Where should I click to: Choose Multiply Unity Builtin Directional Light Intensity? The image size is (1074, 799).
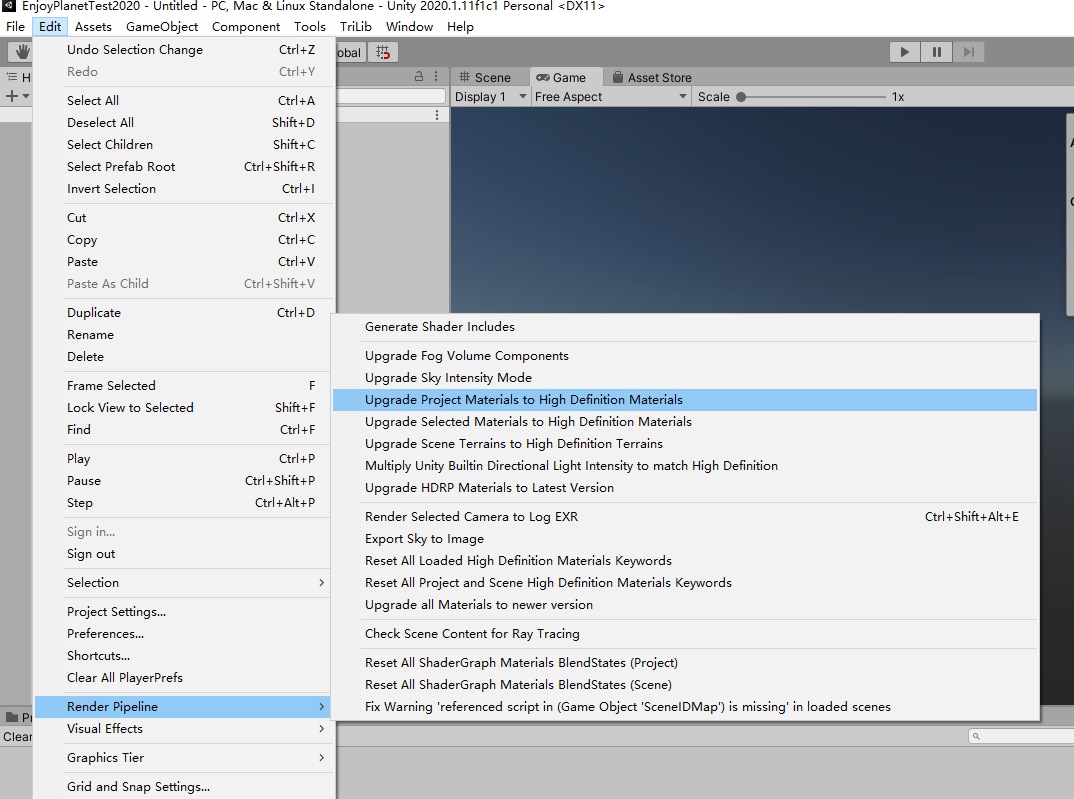(685, 466)
